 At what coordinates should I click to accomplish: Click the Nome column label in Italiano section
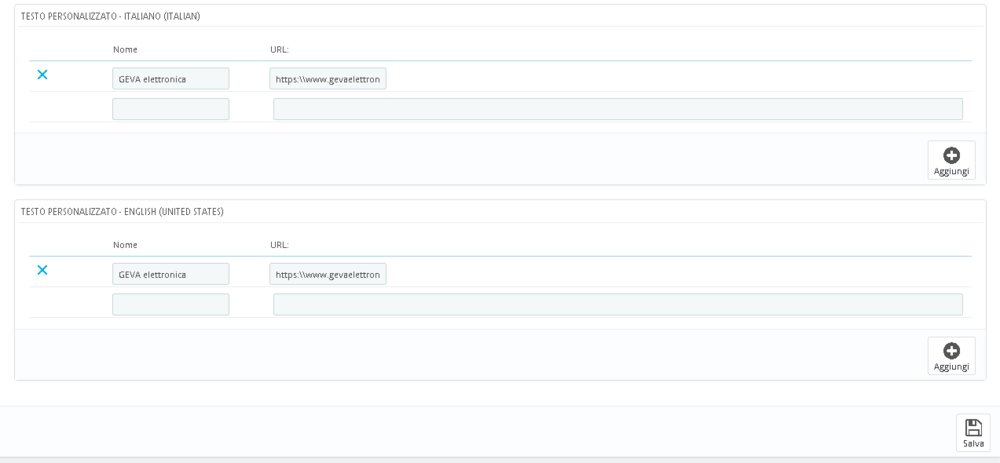[x=125, y=49]
